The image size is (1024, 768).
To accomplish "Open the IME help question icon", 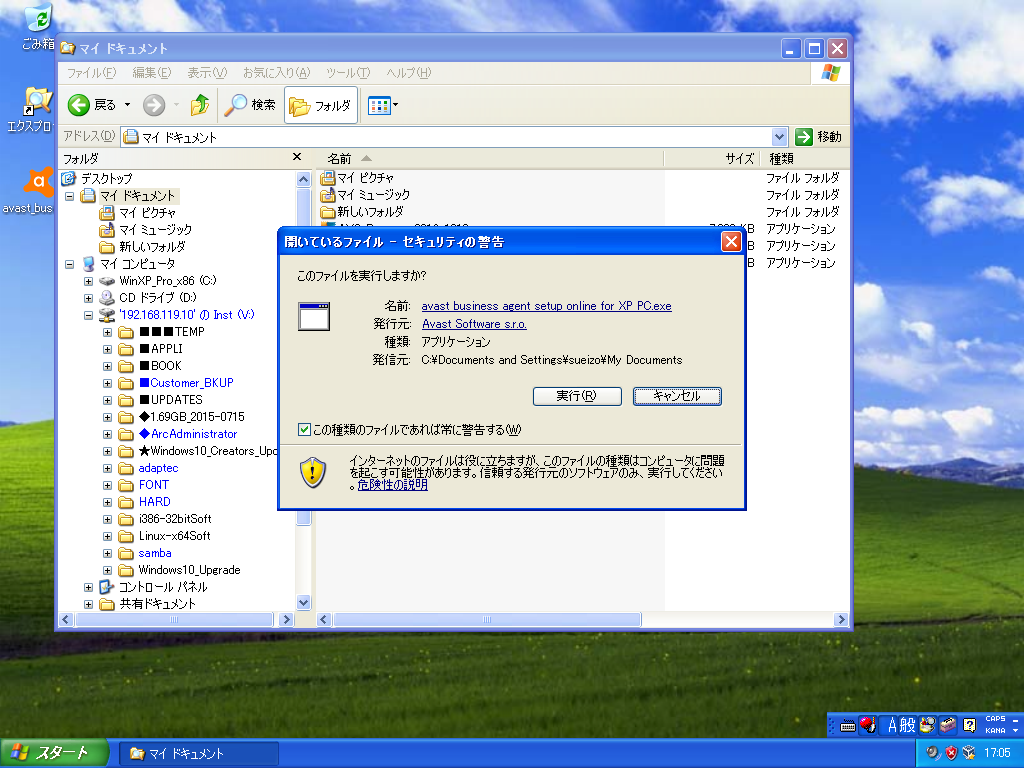I will [x=970, y=725].
